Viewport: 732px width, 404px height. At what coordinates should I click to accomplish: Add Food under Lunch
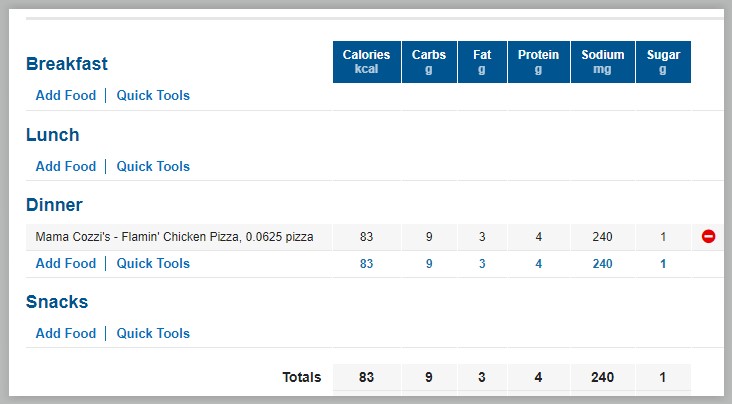click(66, 166)
